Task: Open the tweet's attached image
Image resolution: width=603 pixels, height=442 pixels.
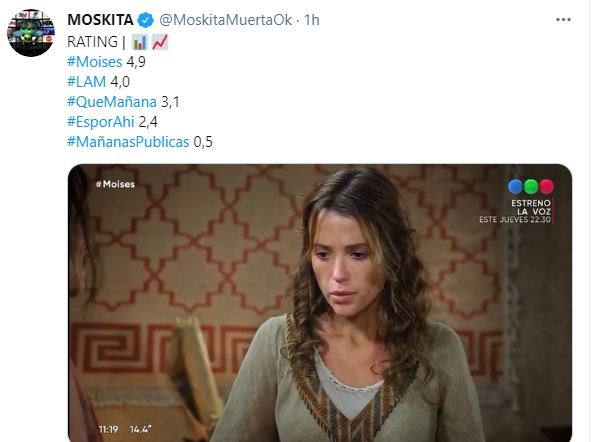Action: click(x=320, y=303)
